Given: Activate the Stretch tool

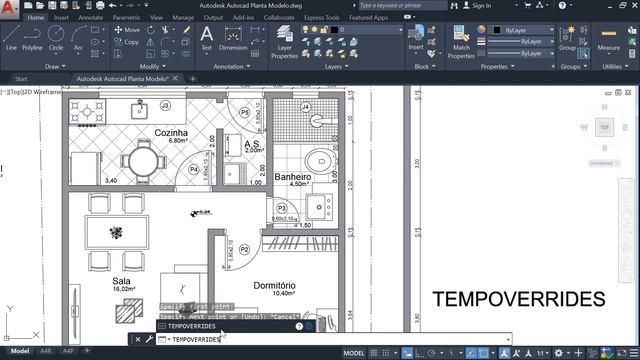Looking at the screenshot, I should point(118,53).
